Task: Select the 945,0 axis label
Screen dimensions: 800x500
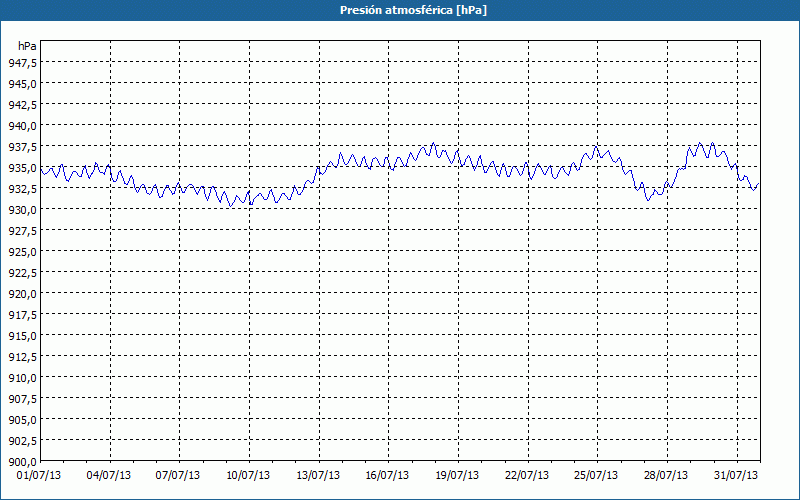Action: (22, 83)
